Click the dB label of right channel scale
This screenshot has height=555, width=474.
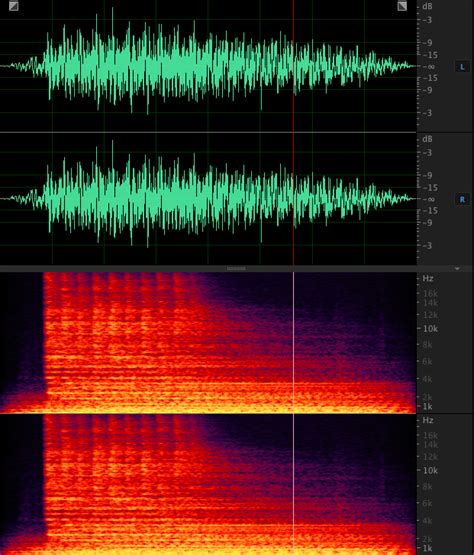click(427, 139)
